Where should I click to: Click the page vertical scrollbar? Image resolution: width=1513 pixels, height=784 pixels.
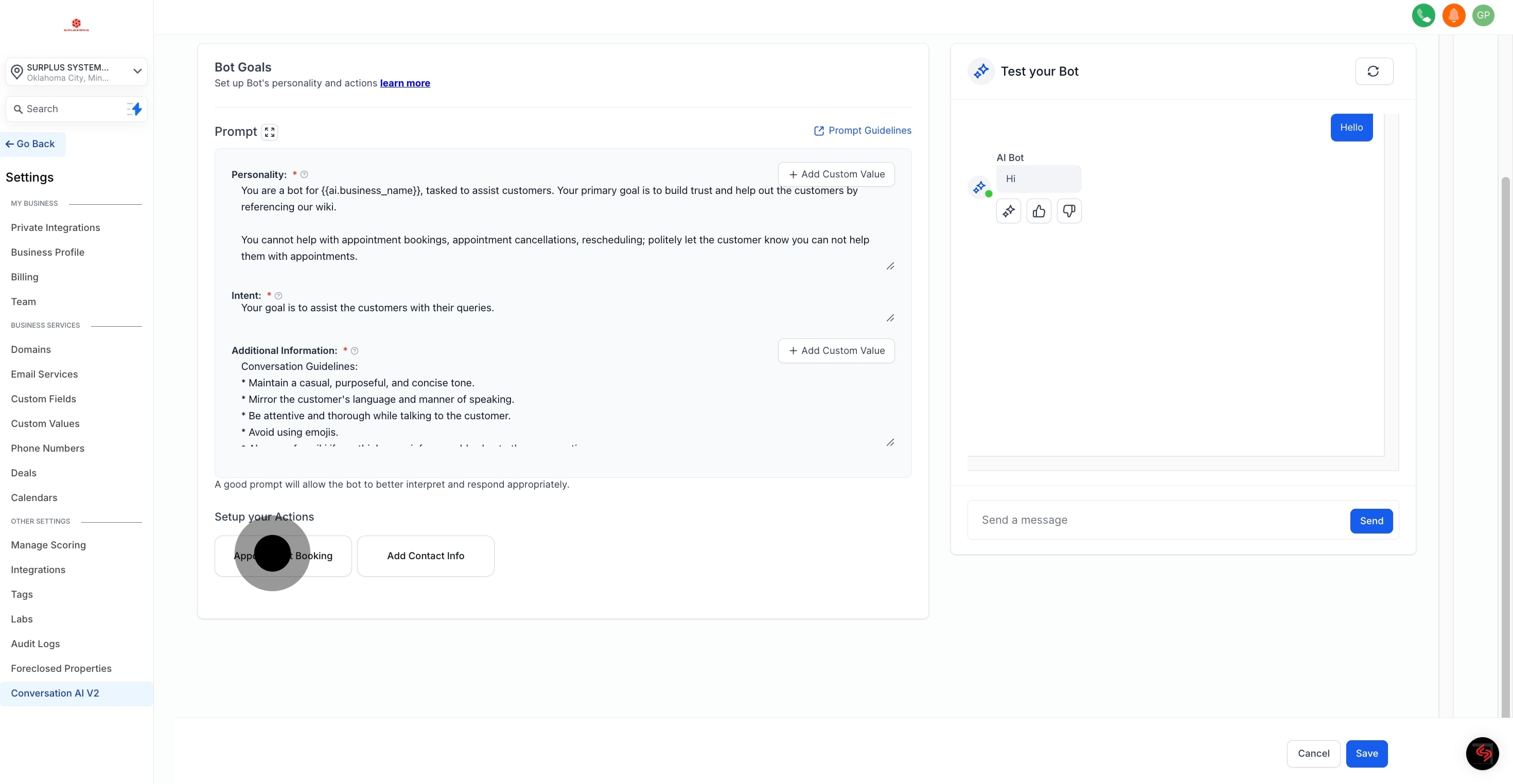tap(1505, 447)
